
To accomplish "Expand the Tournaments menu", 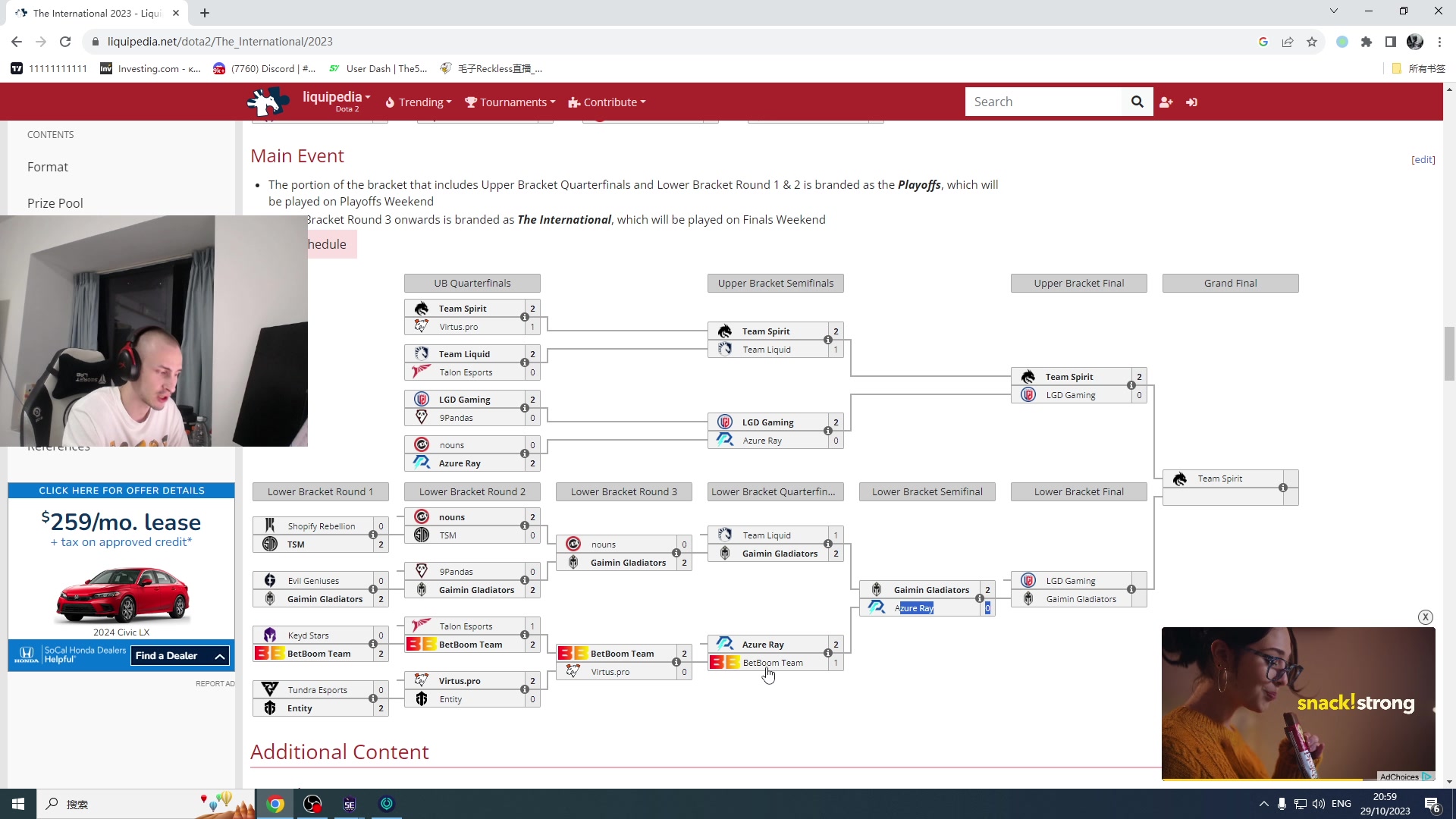I will 510,102.
